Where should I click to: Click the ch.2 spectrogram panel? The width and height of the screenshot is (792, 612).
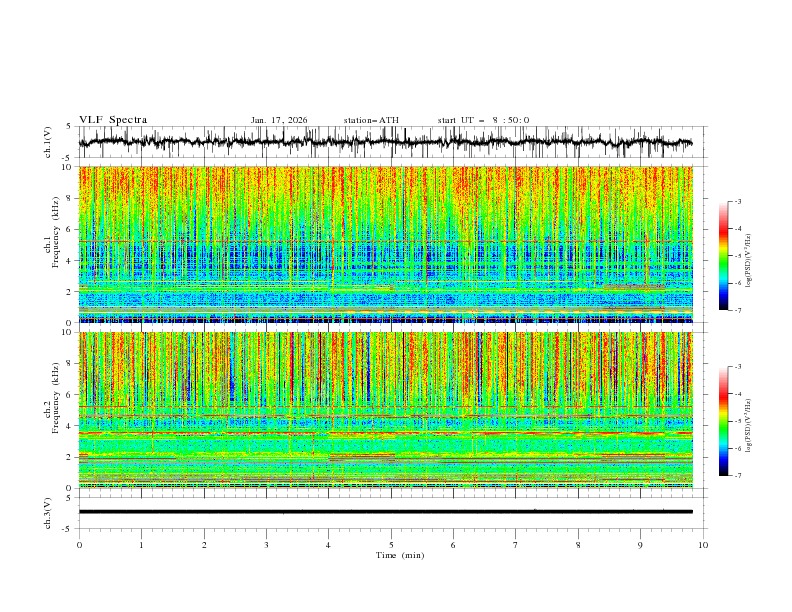pos(385,410)
